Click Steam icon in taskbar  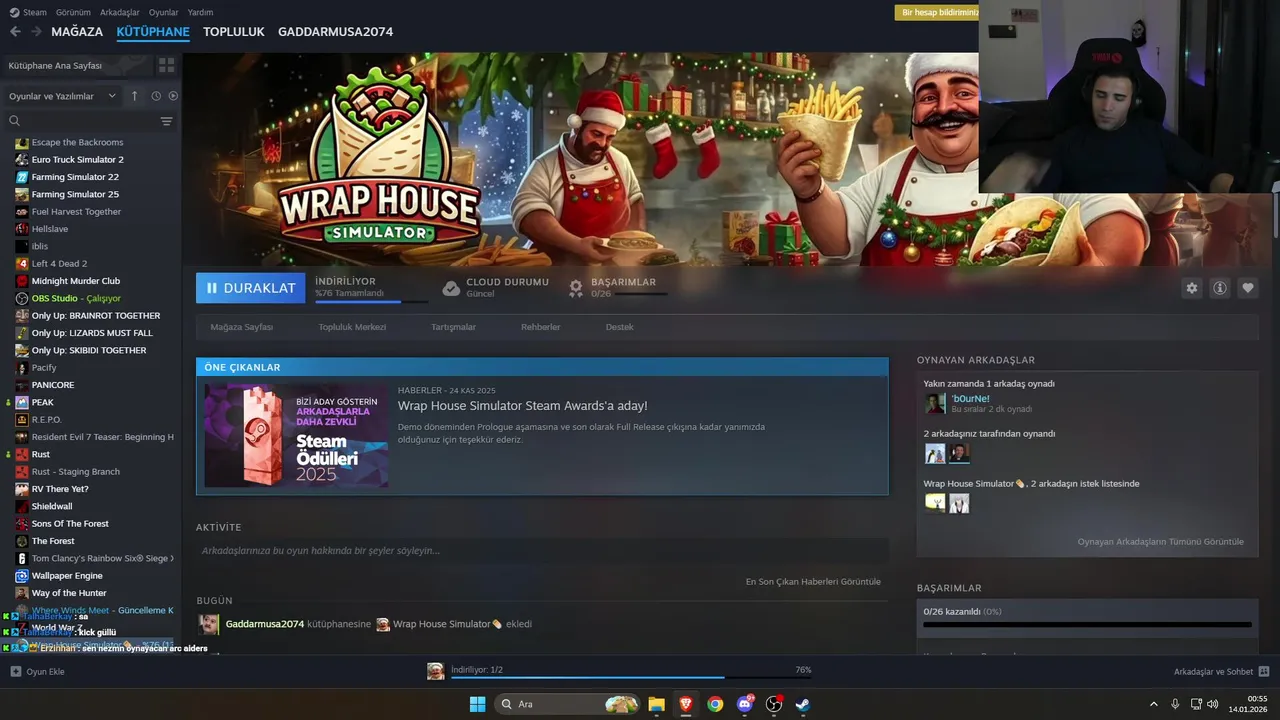point(802,704)
